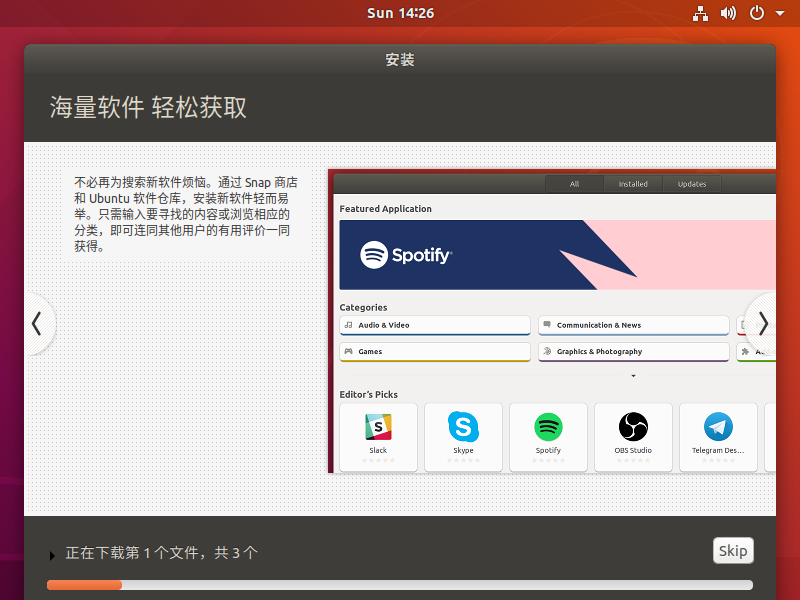Click the Spotify featured banner
Image resolution: width=800 pixels, height=600 pixels.
[x=558, y=255]
